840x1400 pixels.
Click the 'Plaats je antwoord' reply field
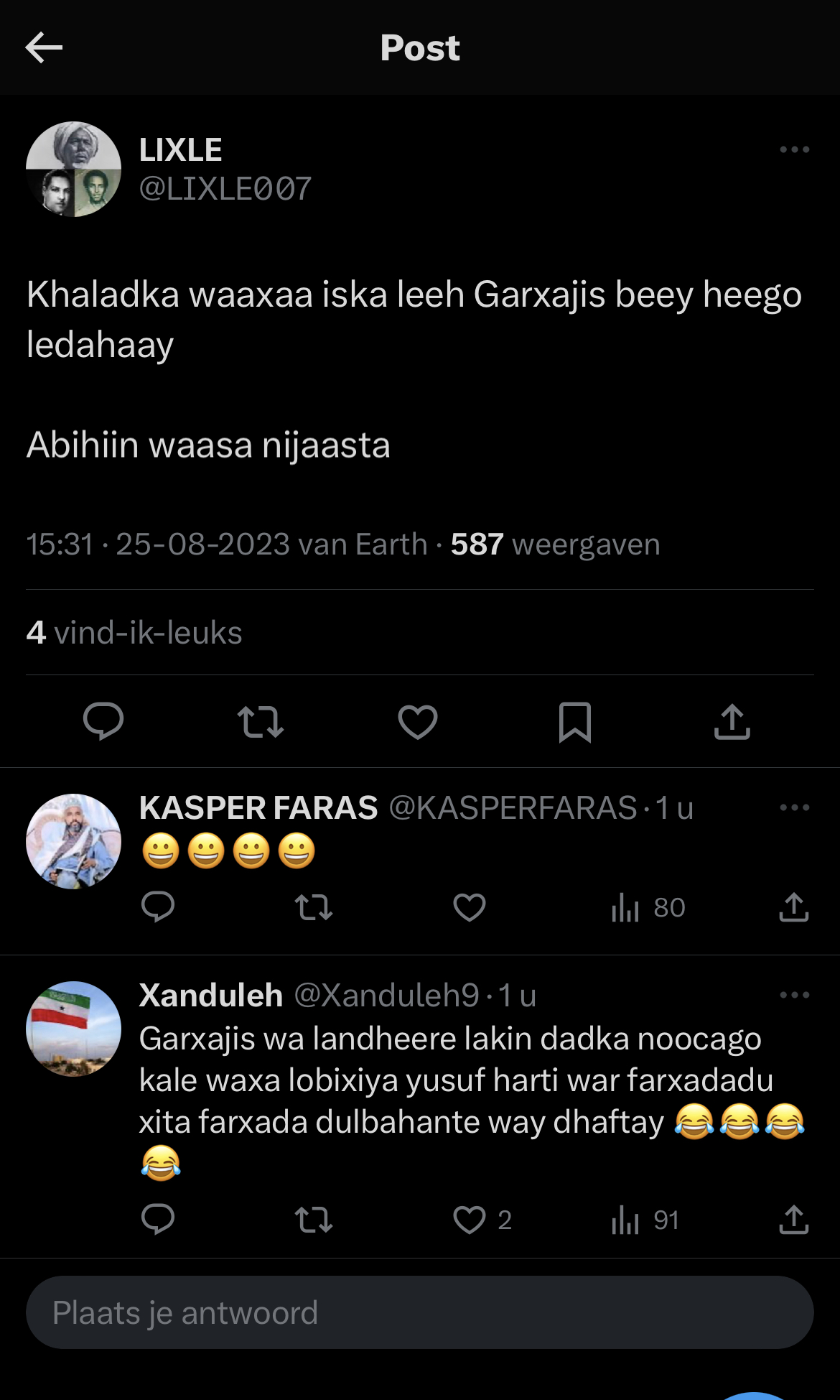[419, 1312]
